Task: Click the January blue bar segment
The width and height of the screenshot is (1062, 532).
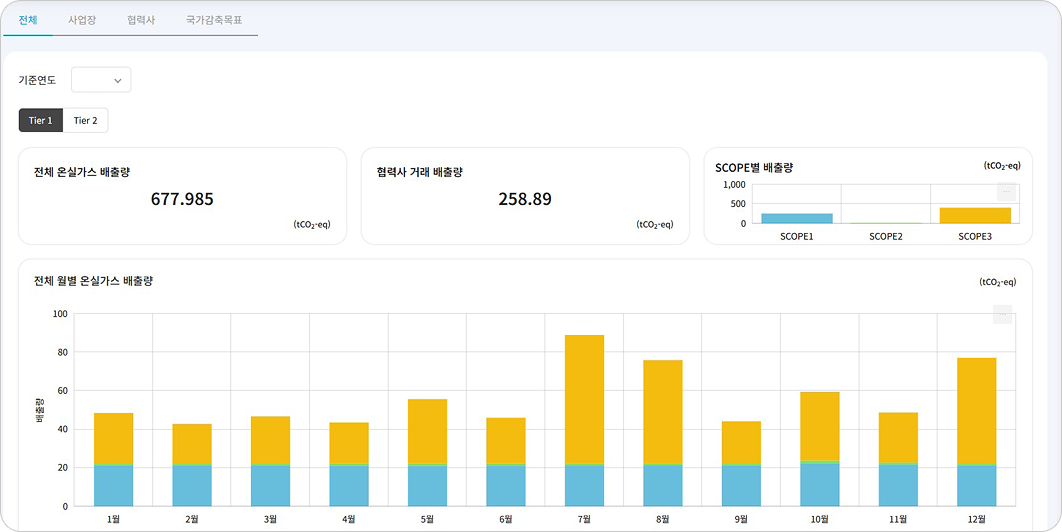Action: click(x=113, y=485)
